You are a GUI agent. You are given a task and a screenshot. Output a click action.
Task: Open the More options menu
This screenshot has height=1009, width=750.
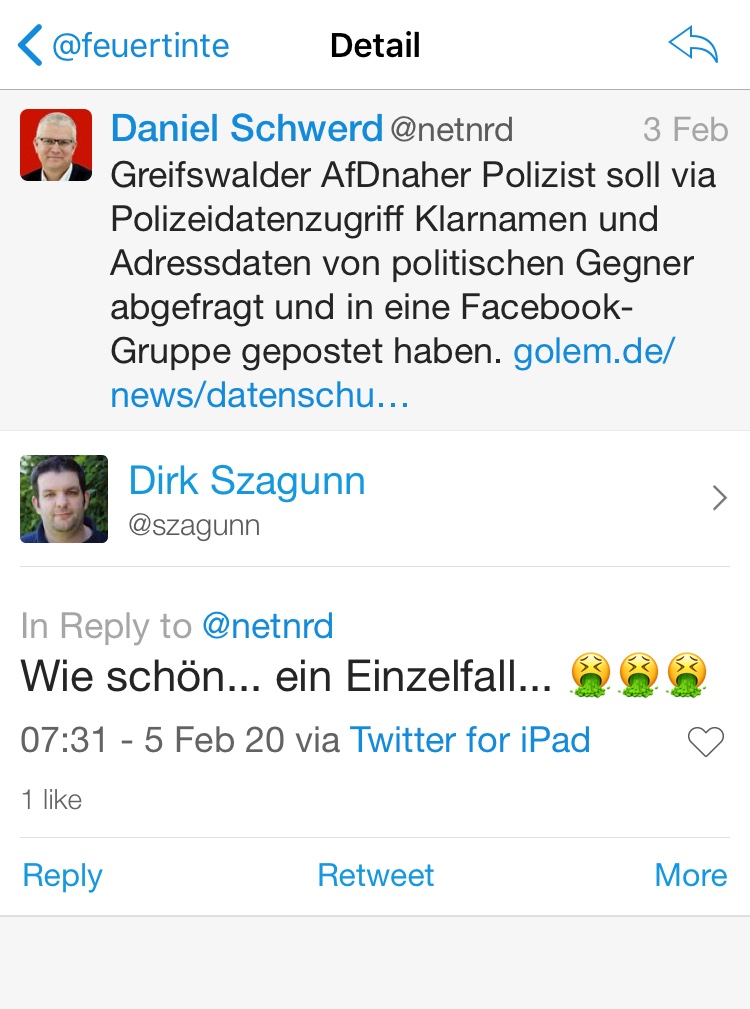[690, 875]
